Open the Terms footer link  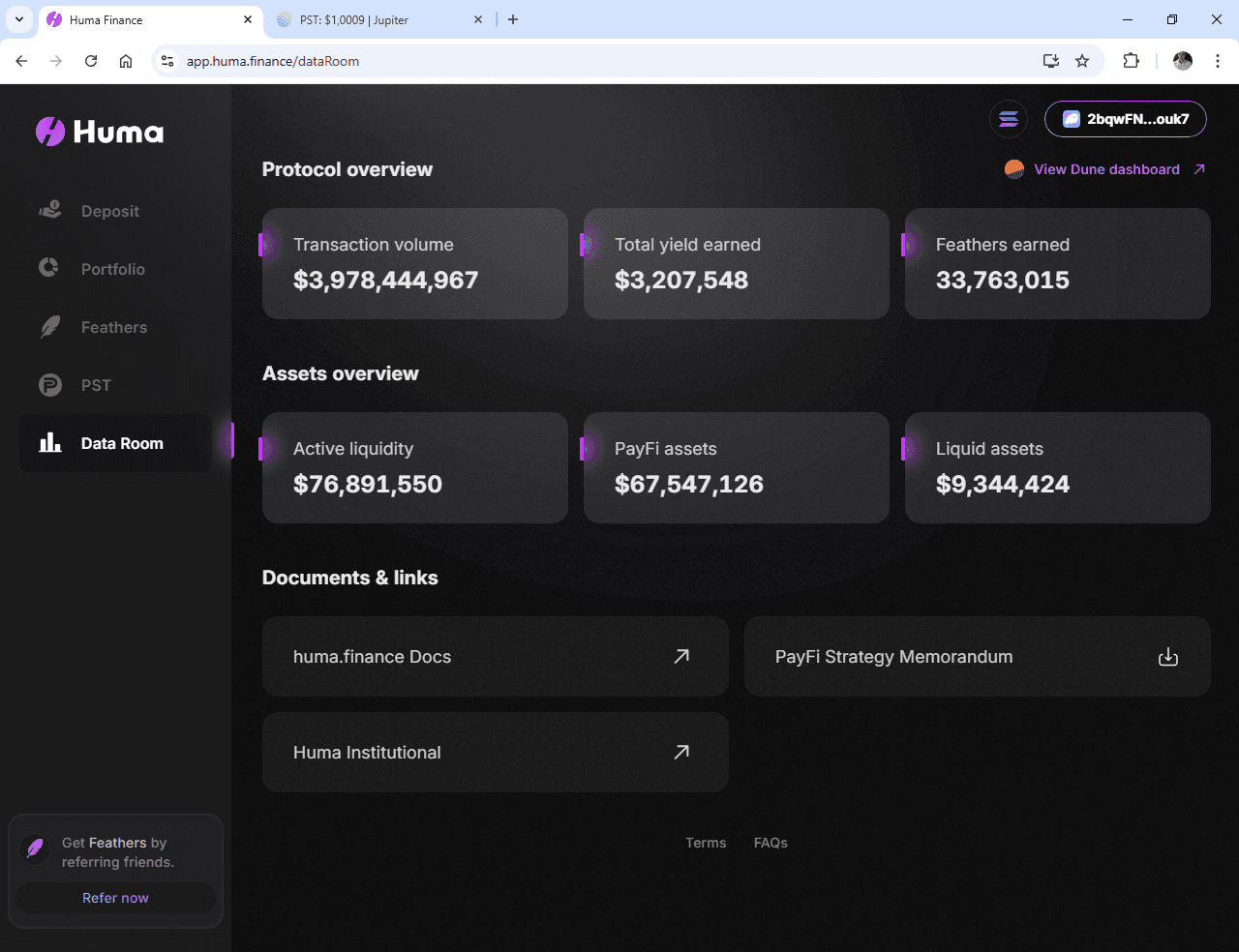click(706, 843)
